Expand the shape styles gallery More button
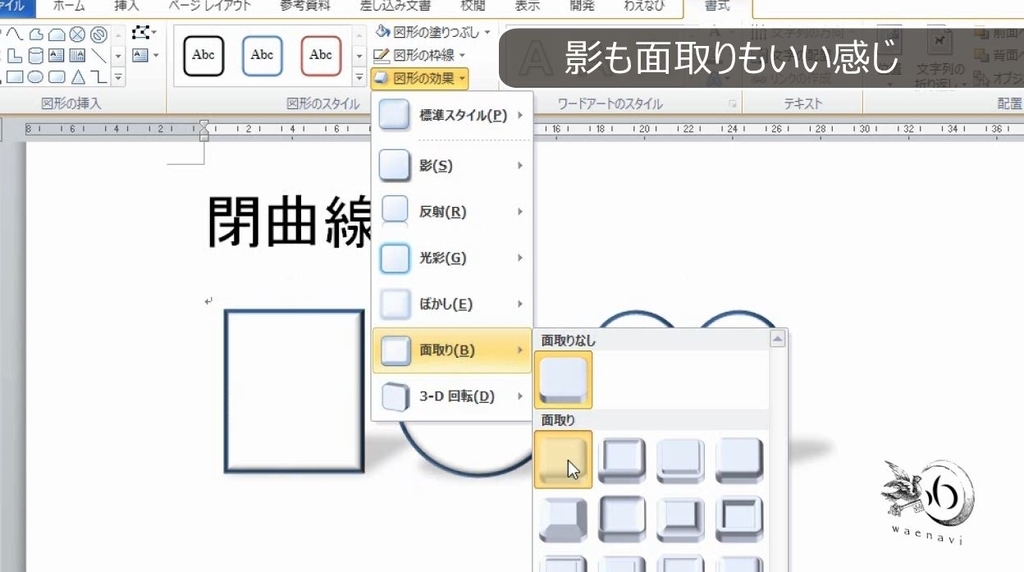This screenshot has width=1024, height=572. point(359,77)
